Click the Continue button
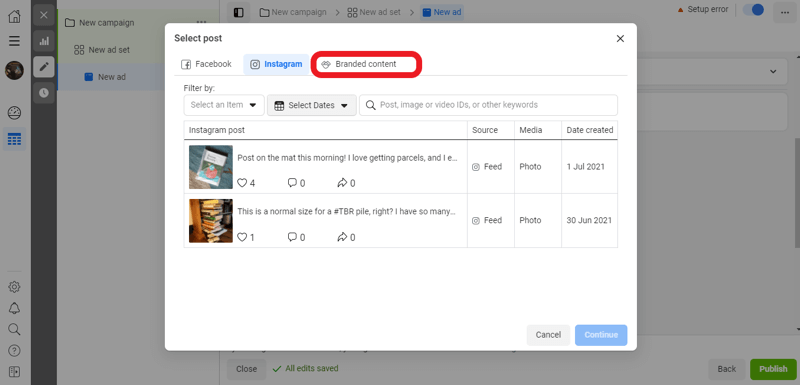 tap(601, 335)
